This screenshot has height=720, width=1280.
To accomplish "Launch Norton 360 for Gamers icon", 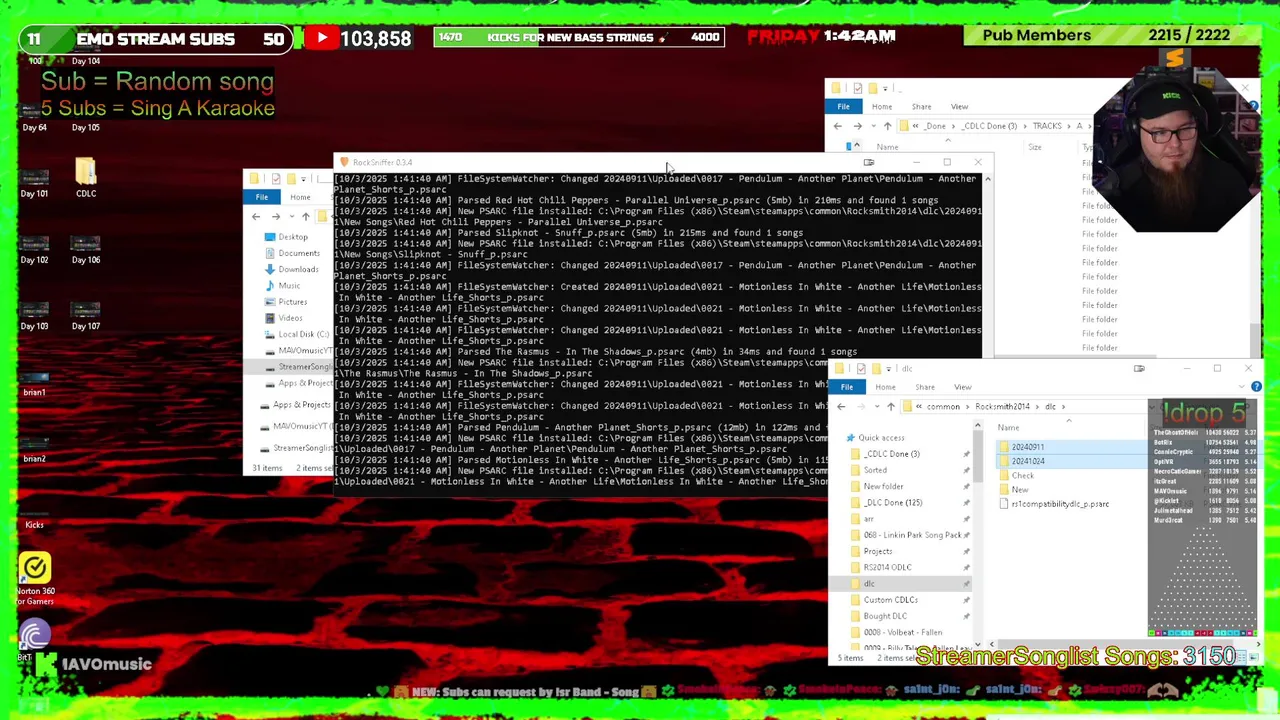I will click(x=34, y=580).
